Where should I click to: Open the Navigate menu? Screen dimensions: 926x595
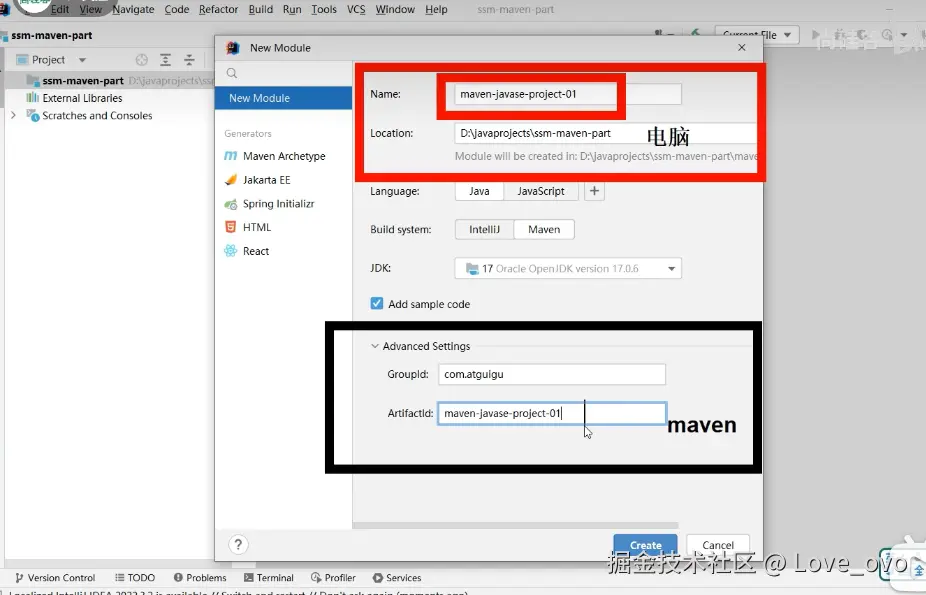coord(133,9)
